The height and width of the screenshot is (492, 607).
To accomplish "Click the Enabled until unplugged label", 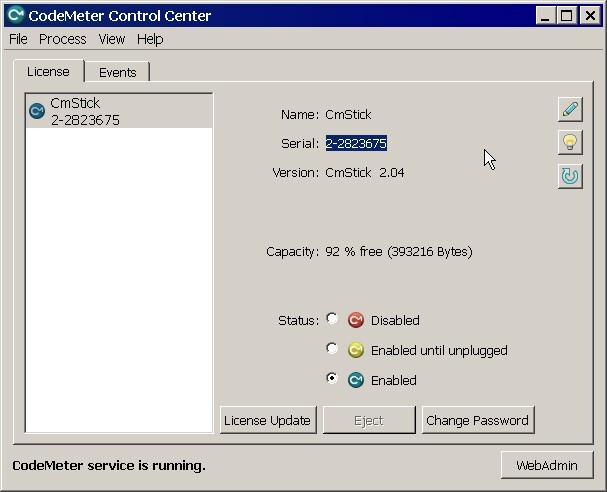I will (439, 351).
